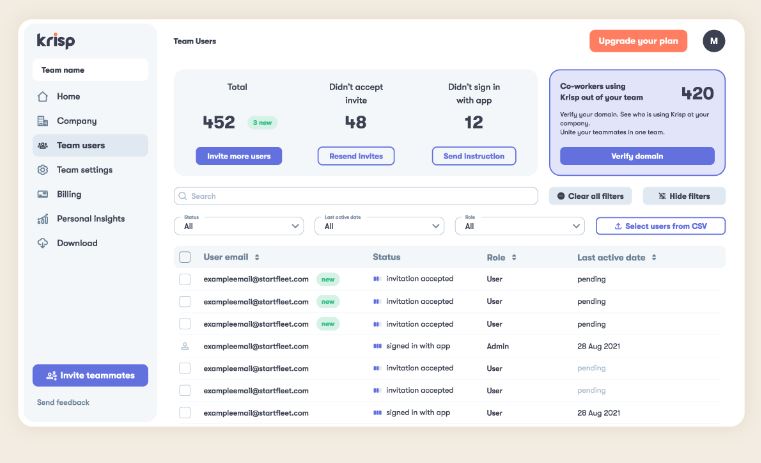This screenshot has height=463, width=761.
Task: Click Select users from CSV button
Action: [661, 226]
